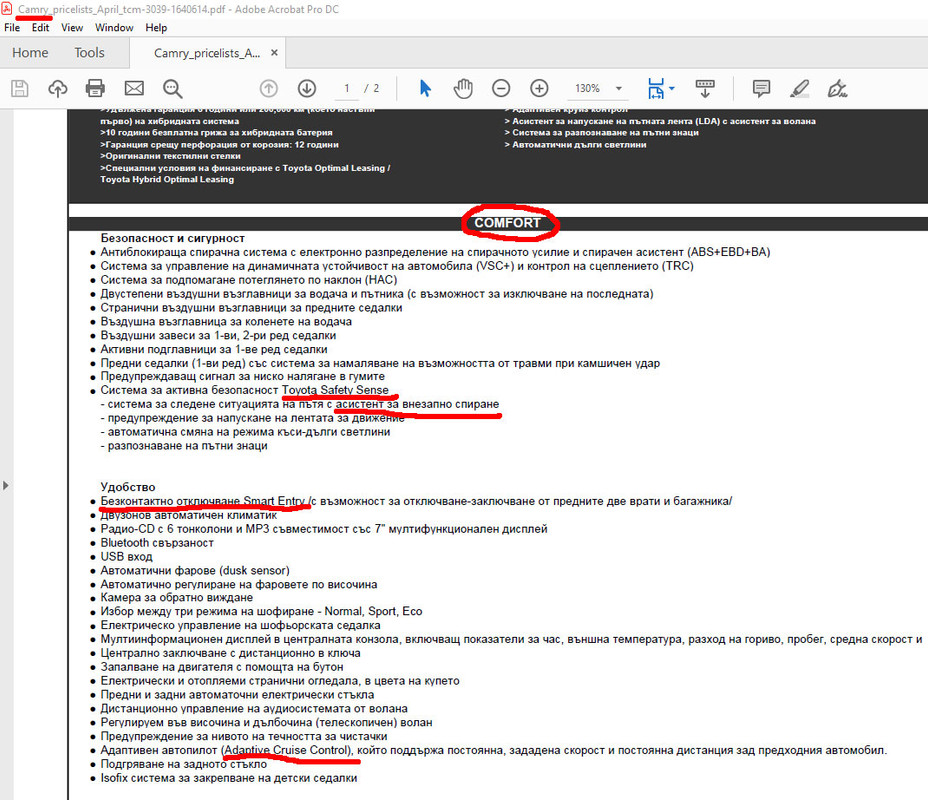
Task: Send file by email envelope icon
Action: click(134, 89)
